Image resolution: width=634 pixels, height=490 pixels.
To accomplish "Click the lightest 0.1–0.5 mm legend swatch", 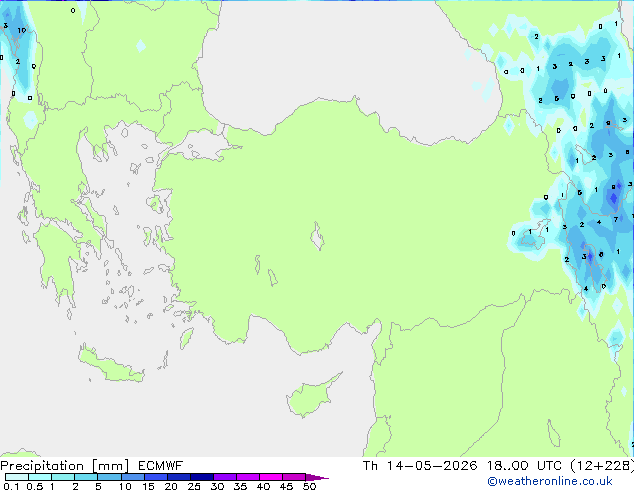I will (17, 477).
